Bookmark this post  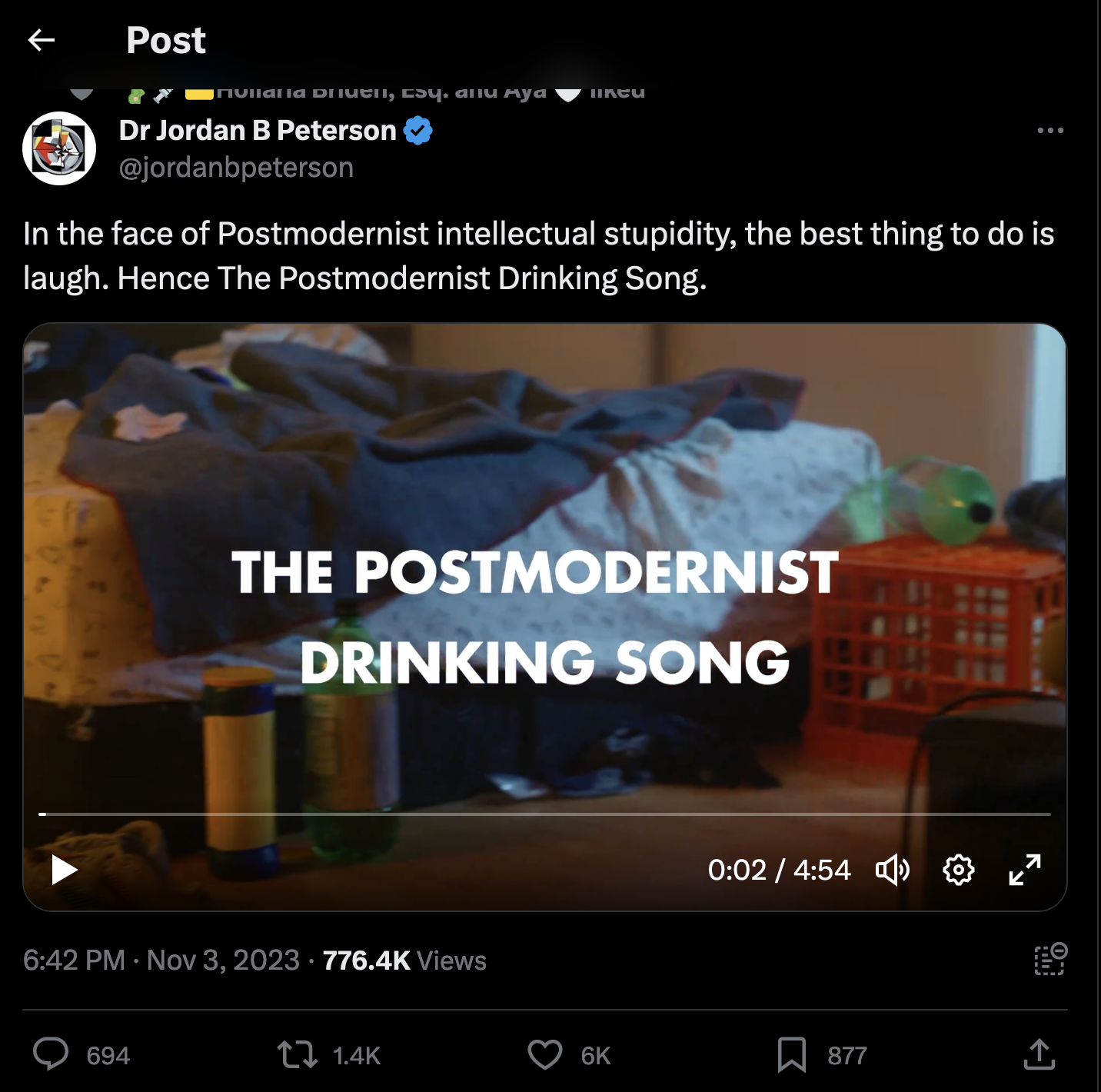click(x=791, y=1054)
